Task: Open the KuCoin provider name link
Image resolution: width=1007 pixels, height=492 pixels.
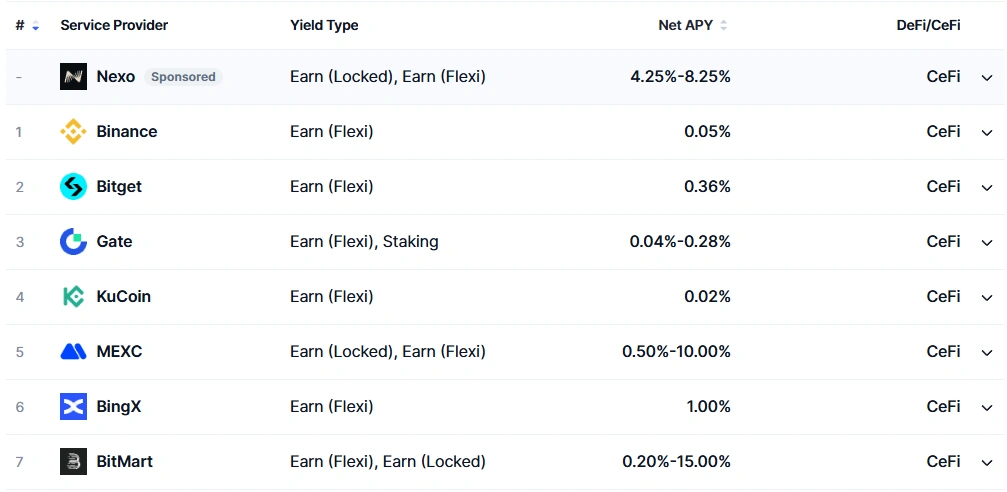Action: 123,297
